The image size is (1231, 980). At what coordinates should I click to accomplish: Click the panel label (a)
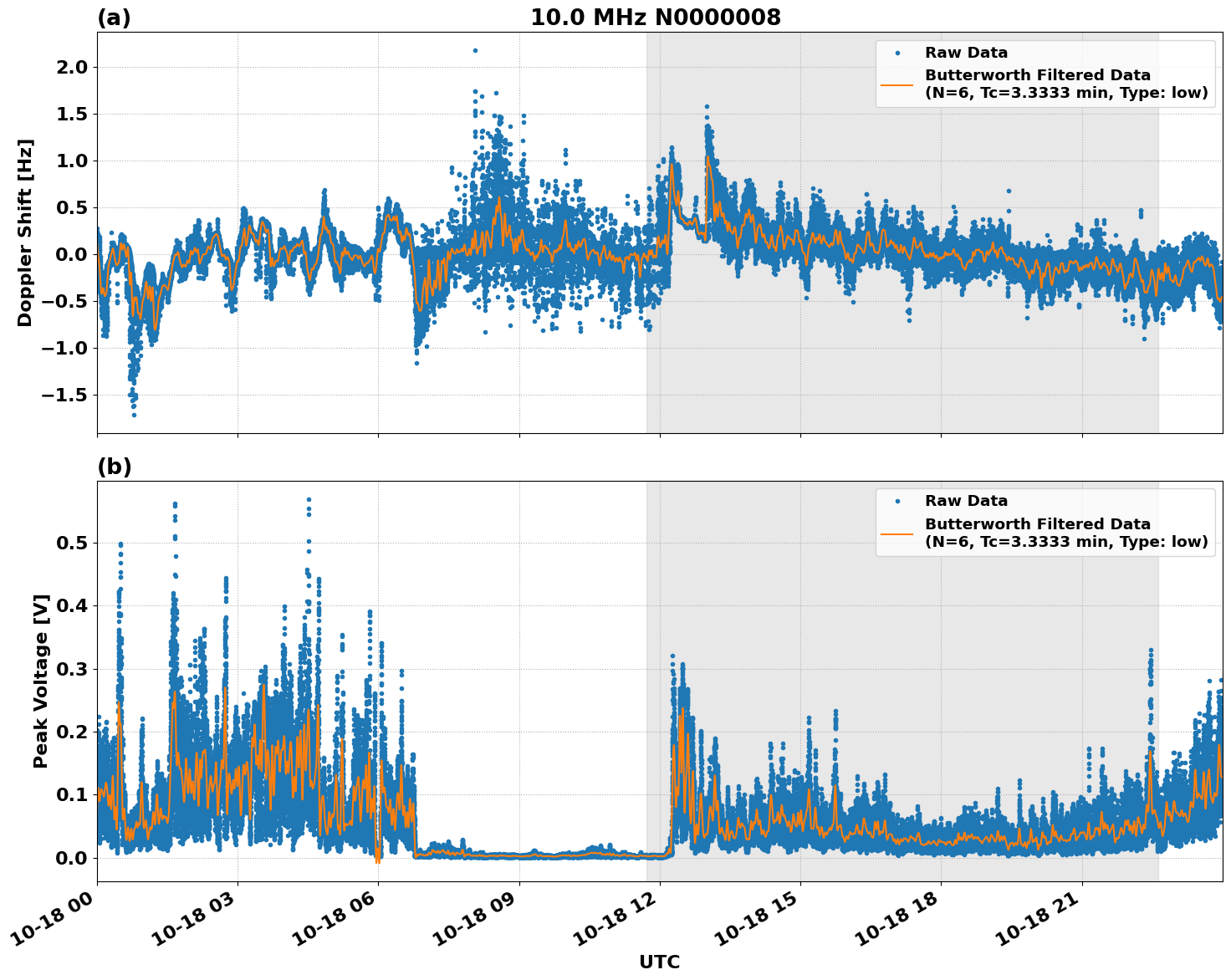[114, 15]
